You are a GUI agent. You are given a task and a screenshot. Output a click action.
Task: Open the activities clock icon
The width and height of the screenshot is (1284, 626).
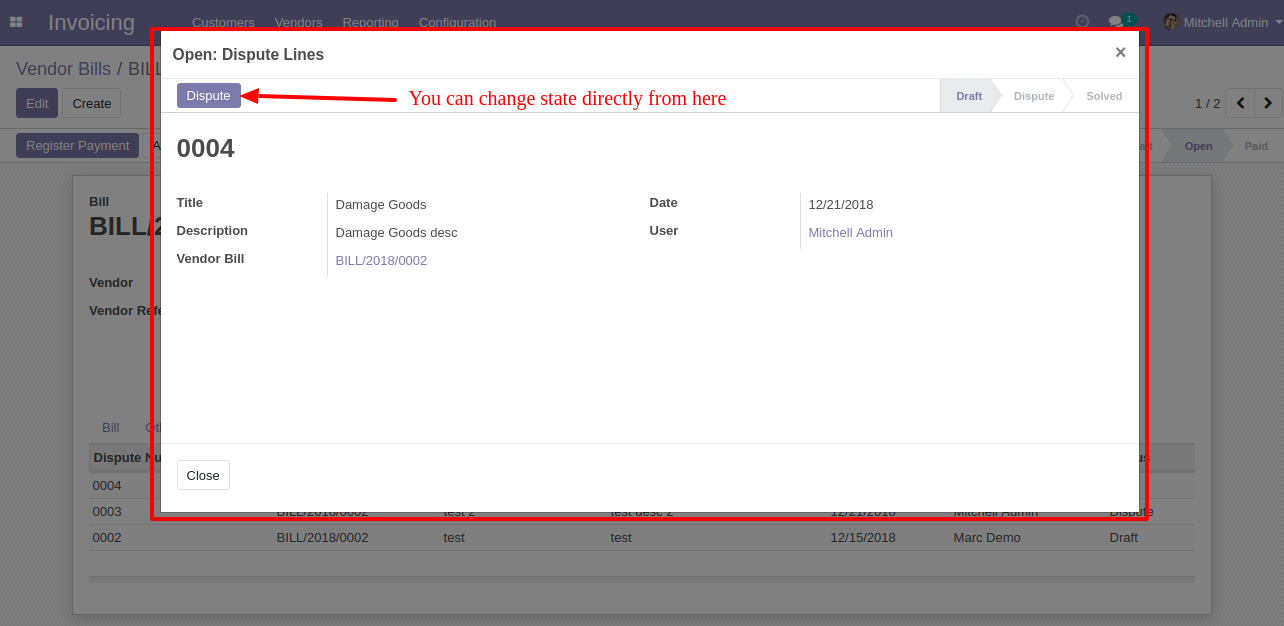click(x=1082, y=21)
